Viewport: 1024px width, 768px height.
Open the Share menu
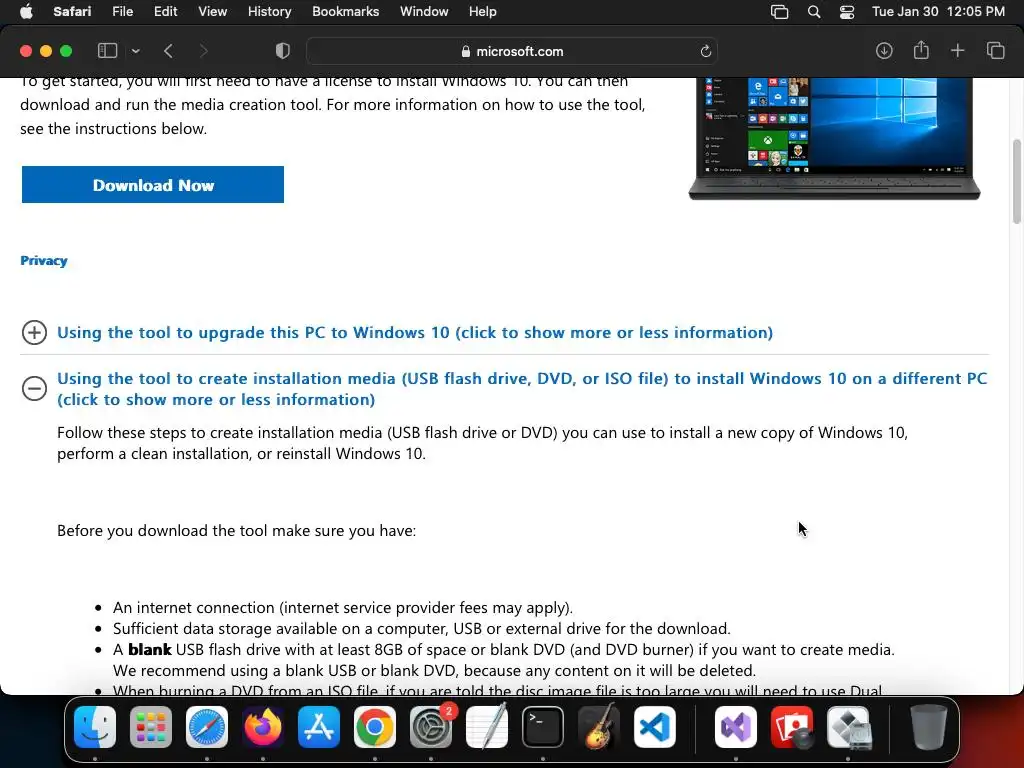point(921,50)
